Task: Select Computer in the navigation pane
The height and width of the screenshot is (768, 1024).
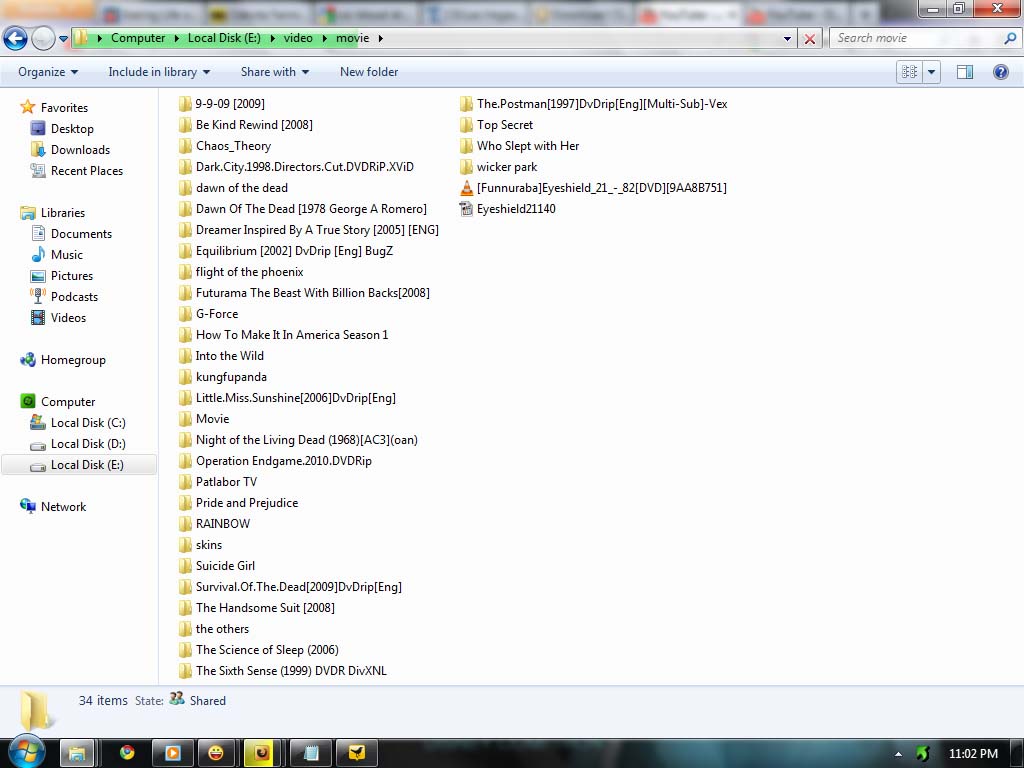Action: pyautogui.click(x=68, y=402)
